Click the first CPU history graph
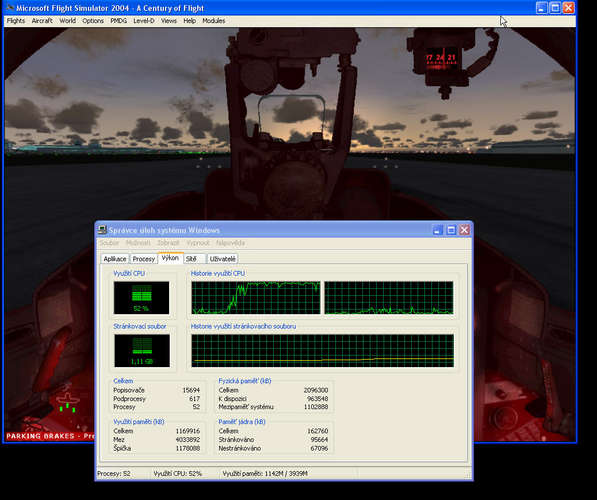This screenshot has height=500, width=597. click(x=256, y=298)
